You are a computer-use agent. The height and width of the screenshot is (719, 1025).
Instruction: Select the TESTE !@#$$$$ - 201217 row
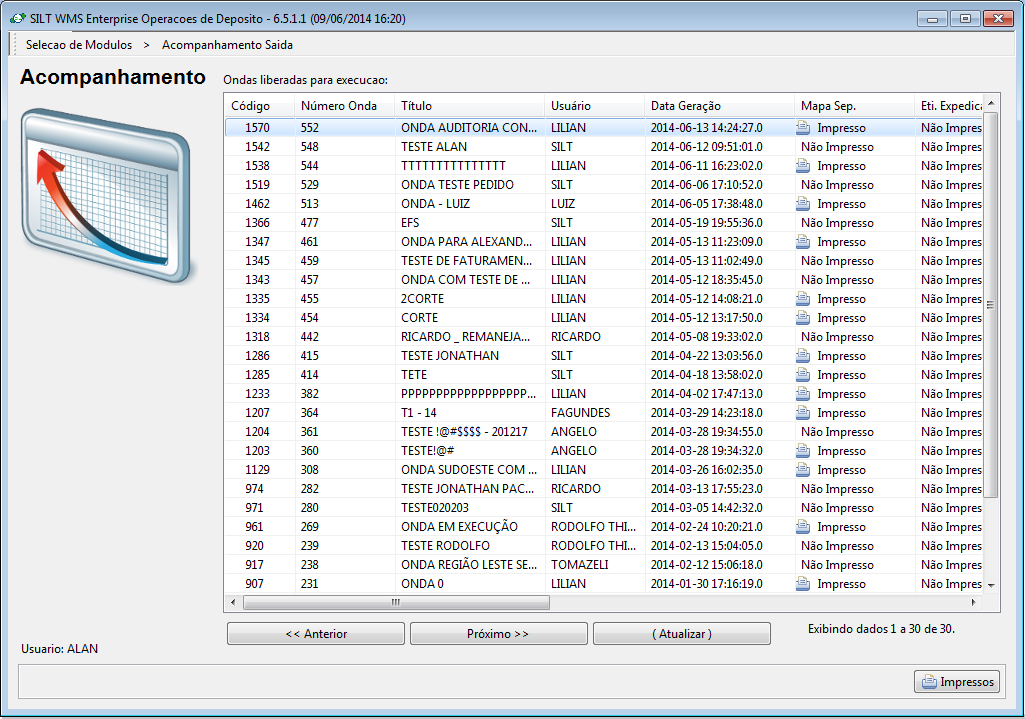click(603, 431)
